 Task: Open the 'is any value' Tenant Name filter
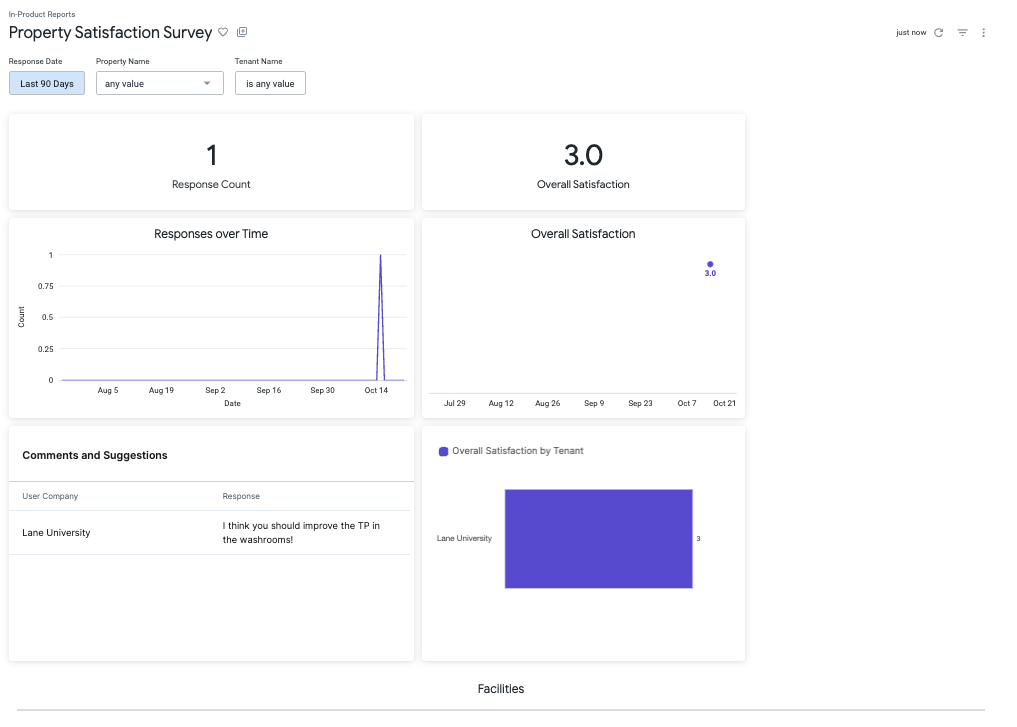coord(271,83)
